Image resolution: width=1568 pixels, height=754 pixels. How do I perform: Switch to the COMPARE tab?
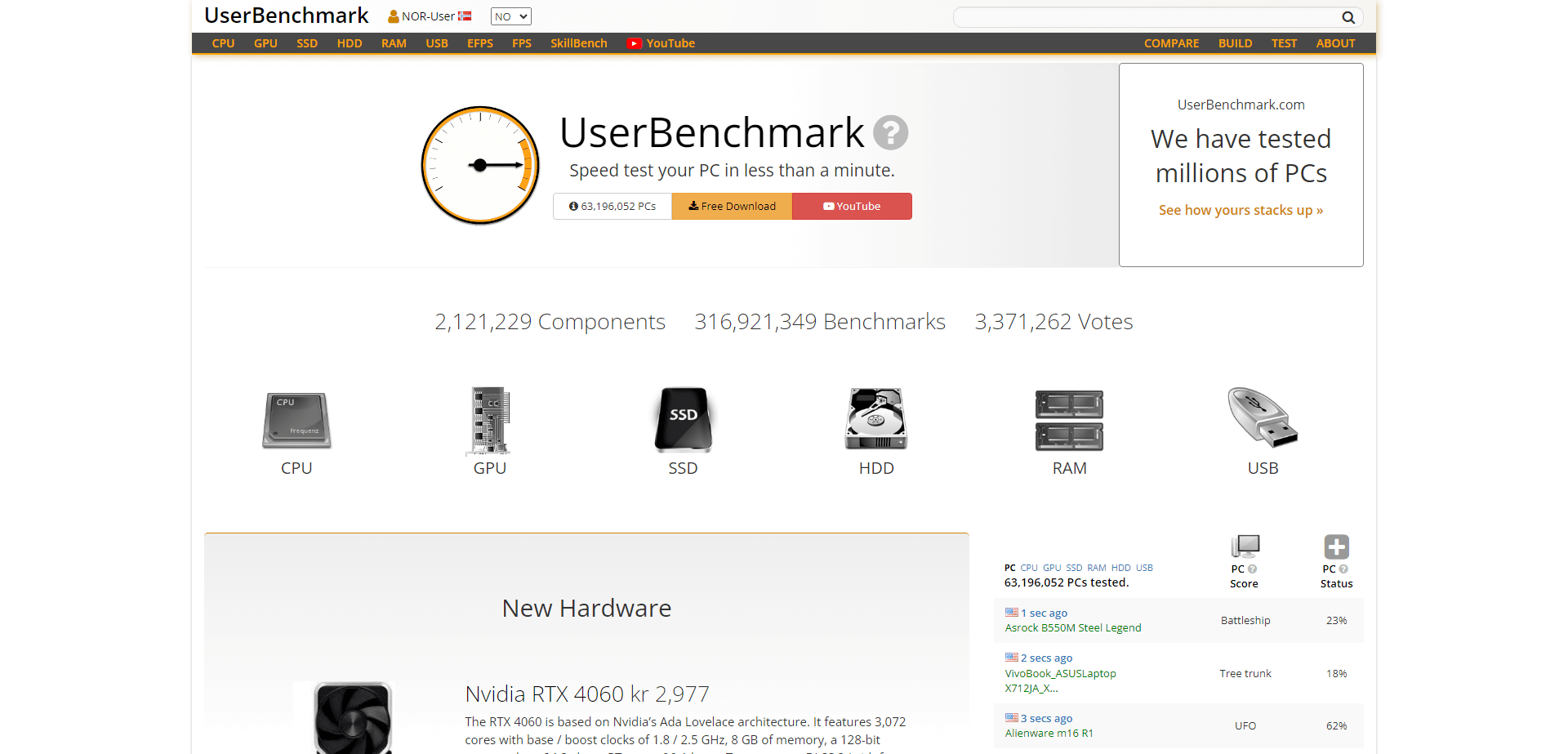pyautogui.click(x=1171, y=43)
